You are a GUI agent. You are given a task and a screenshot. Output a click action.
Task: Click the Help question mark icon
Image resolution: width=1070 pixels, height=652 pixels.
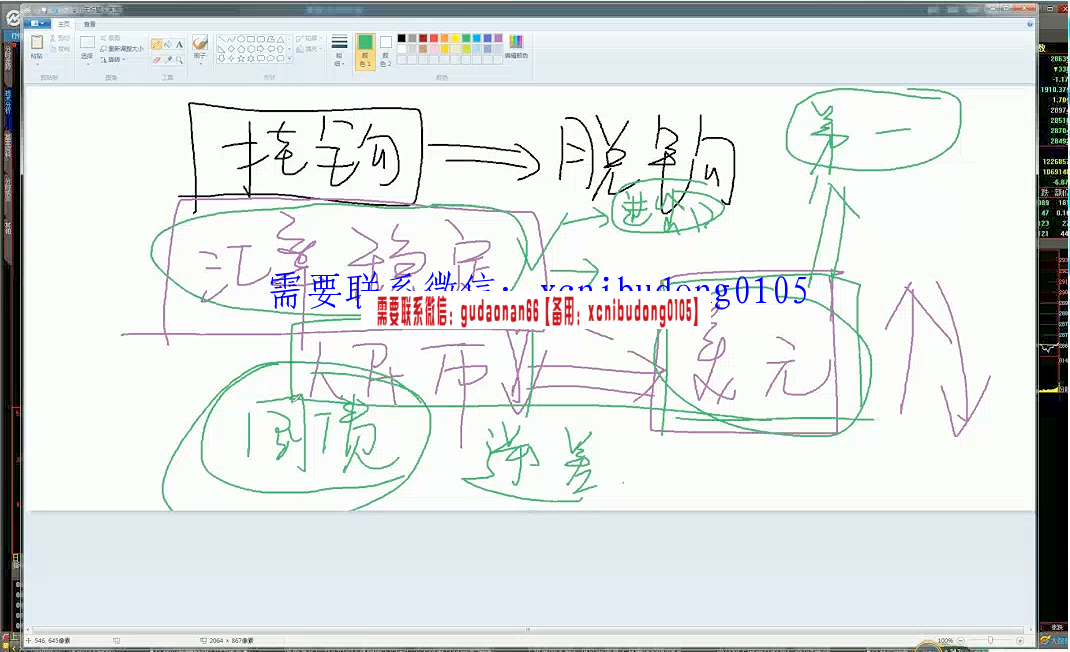coord(1030,23)
